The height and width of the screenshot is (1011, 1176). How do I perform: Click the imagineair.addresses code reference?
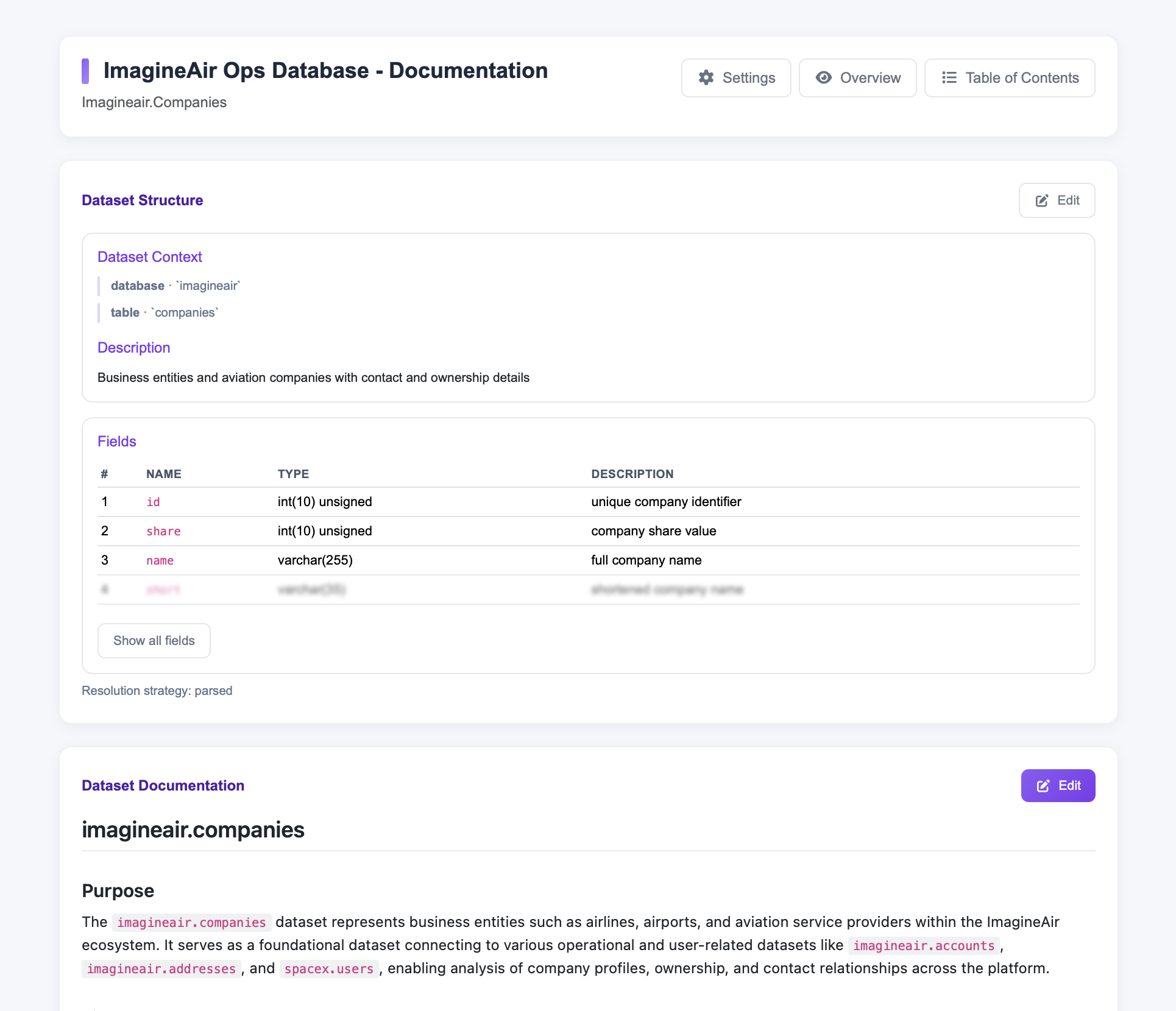pyautogui.click(x=161, y=969)
